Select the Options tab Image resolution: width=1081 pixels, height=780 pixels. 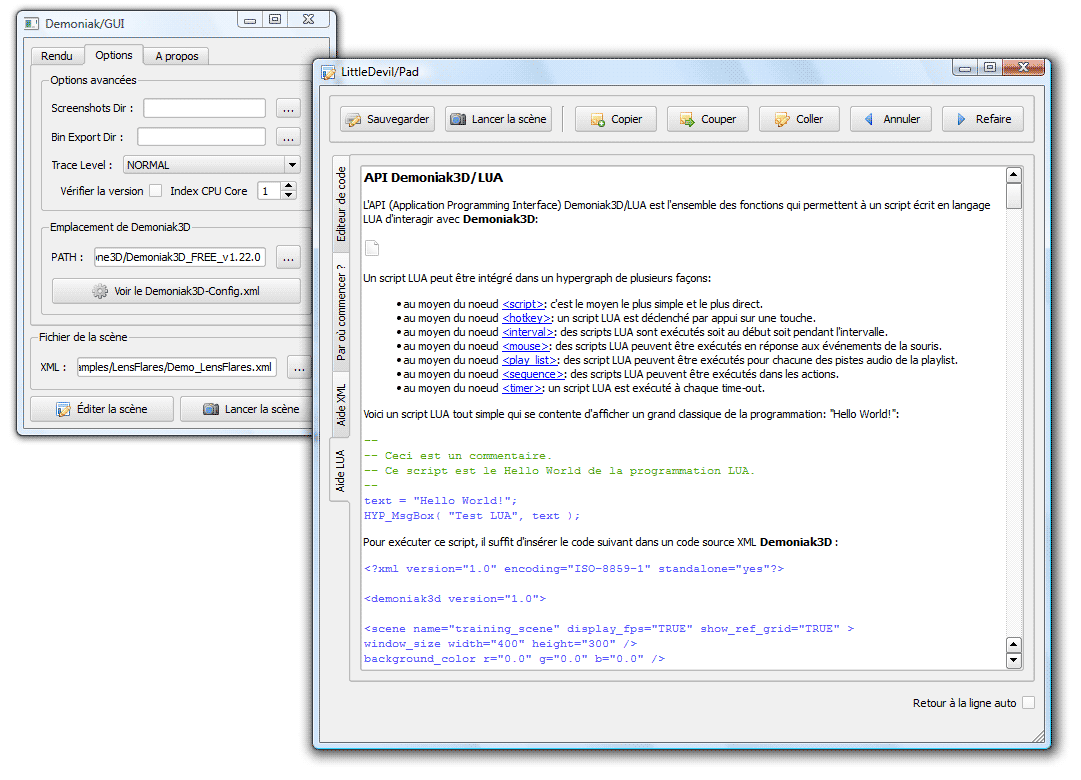coord(114,55)
